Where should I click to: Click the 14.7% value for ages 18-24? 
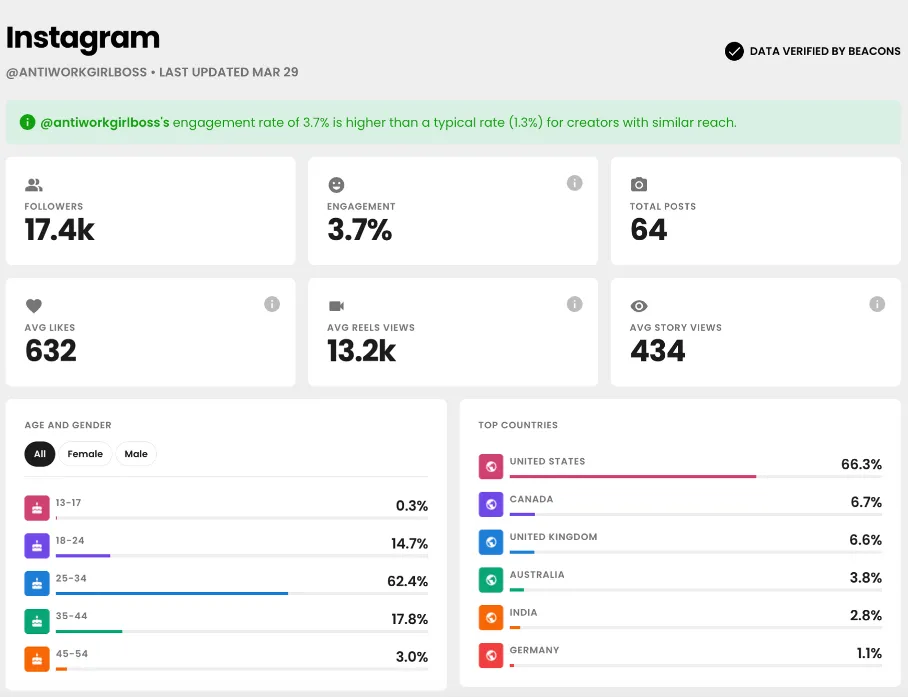(x=409, y=544)
